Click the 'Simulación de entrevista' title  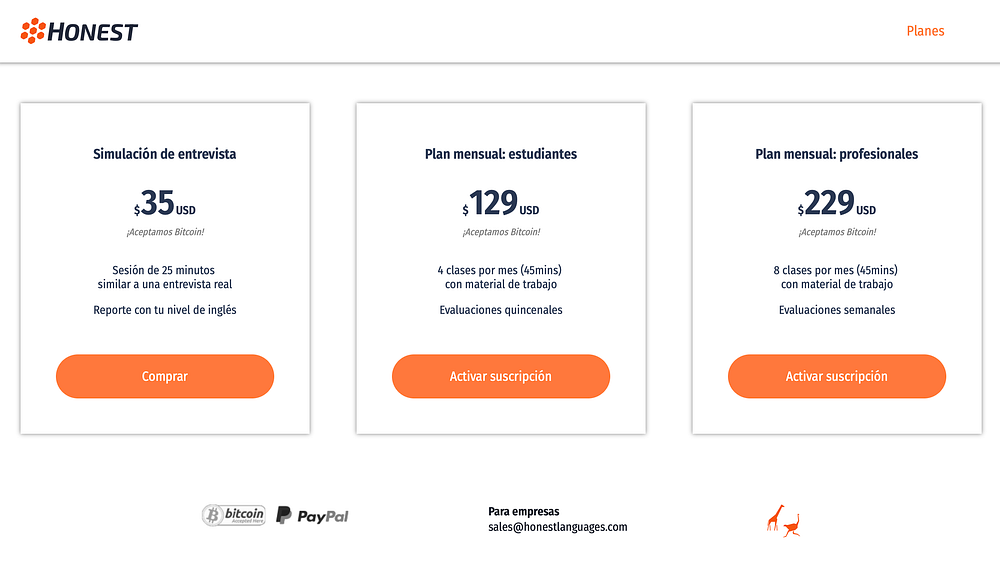pyautogui.click(x=165, y=154)
